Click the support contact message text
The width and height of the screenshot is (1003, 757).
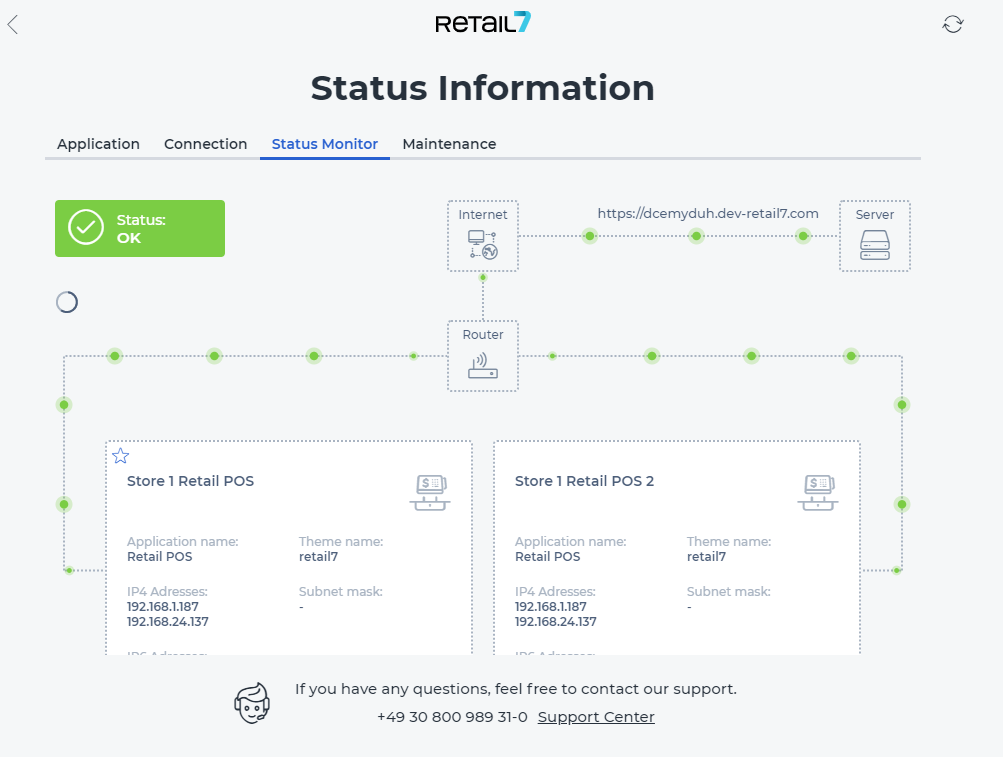(516, 689)
